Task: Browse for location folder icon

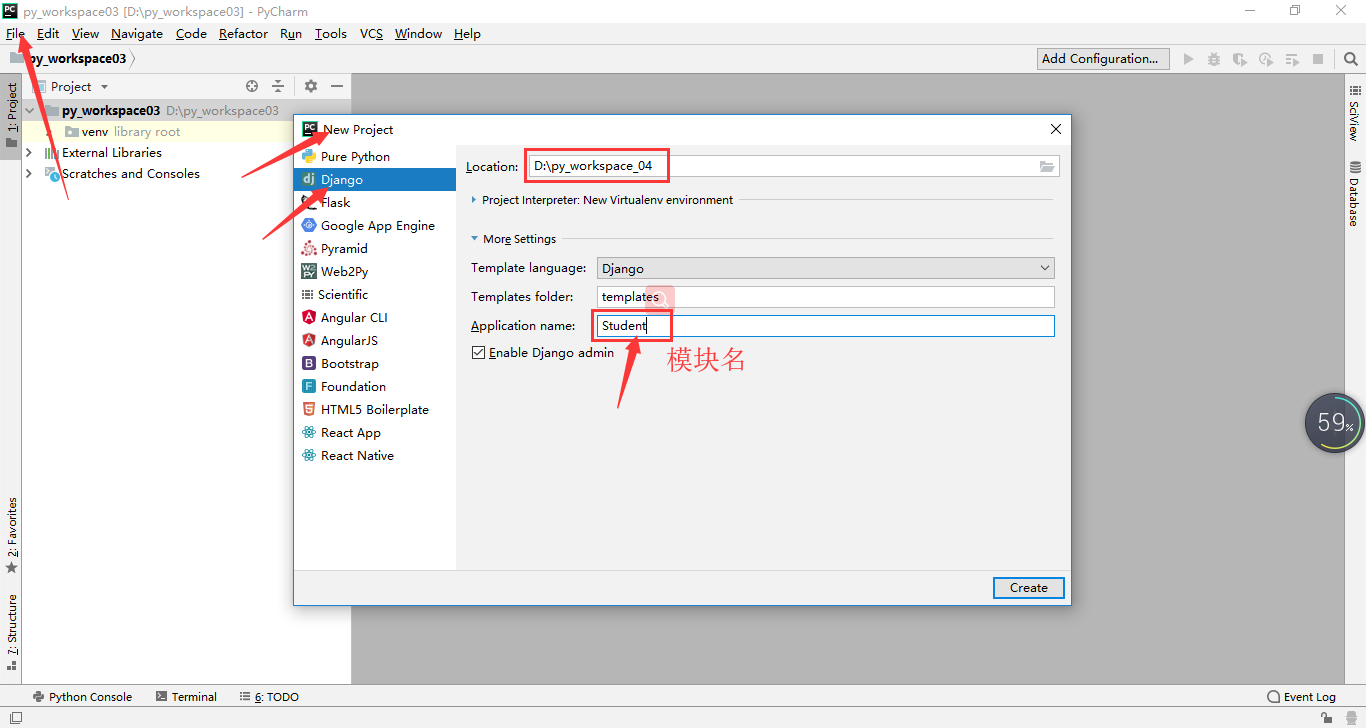Action: click(1047, 167)
